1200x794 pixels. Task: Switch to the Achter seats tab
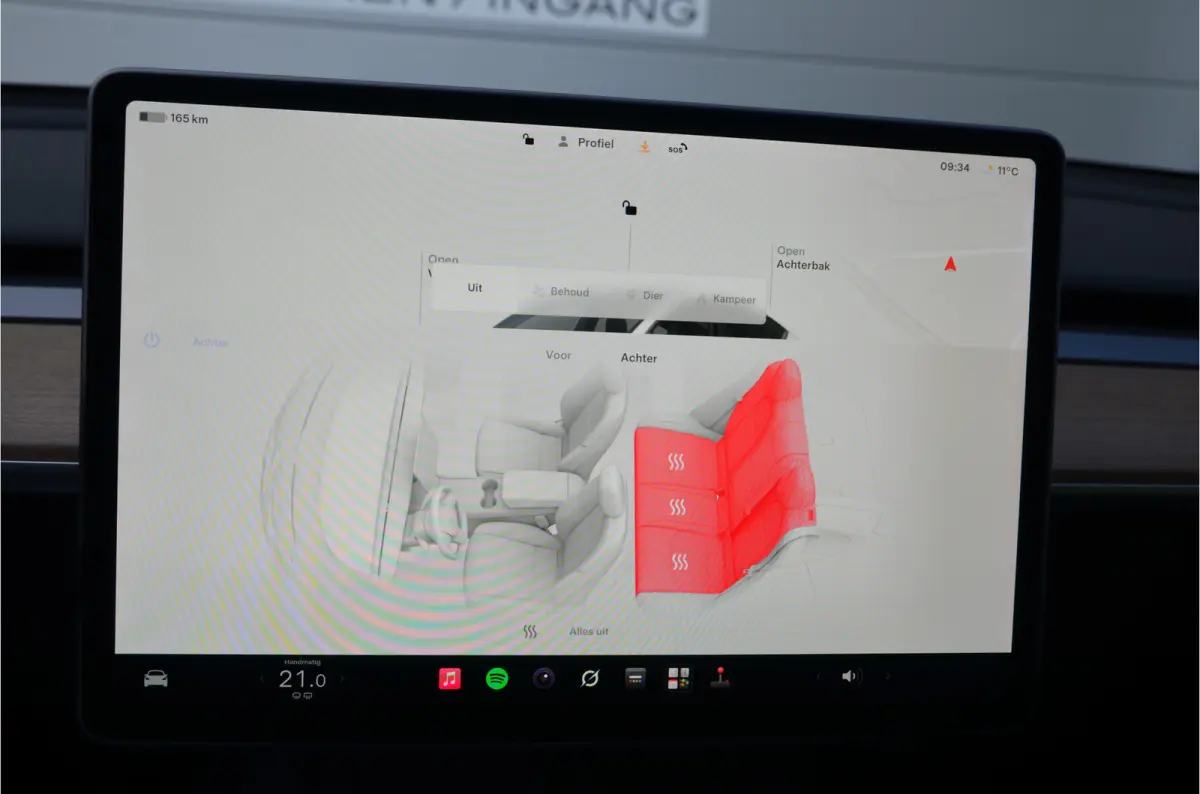tap(639, 358)
